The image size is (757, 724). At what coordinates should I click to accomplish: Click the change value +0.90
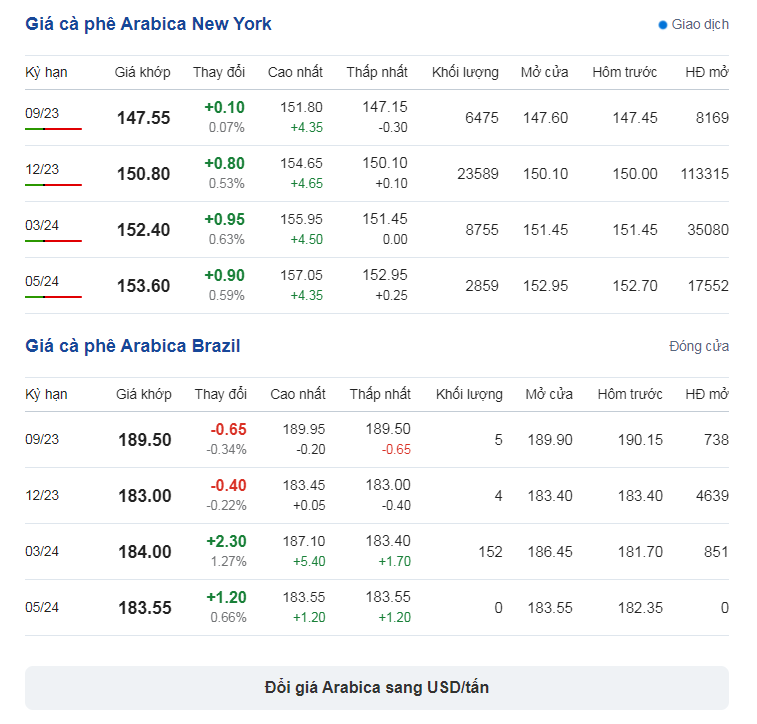tap(224, 275)
